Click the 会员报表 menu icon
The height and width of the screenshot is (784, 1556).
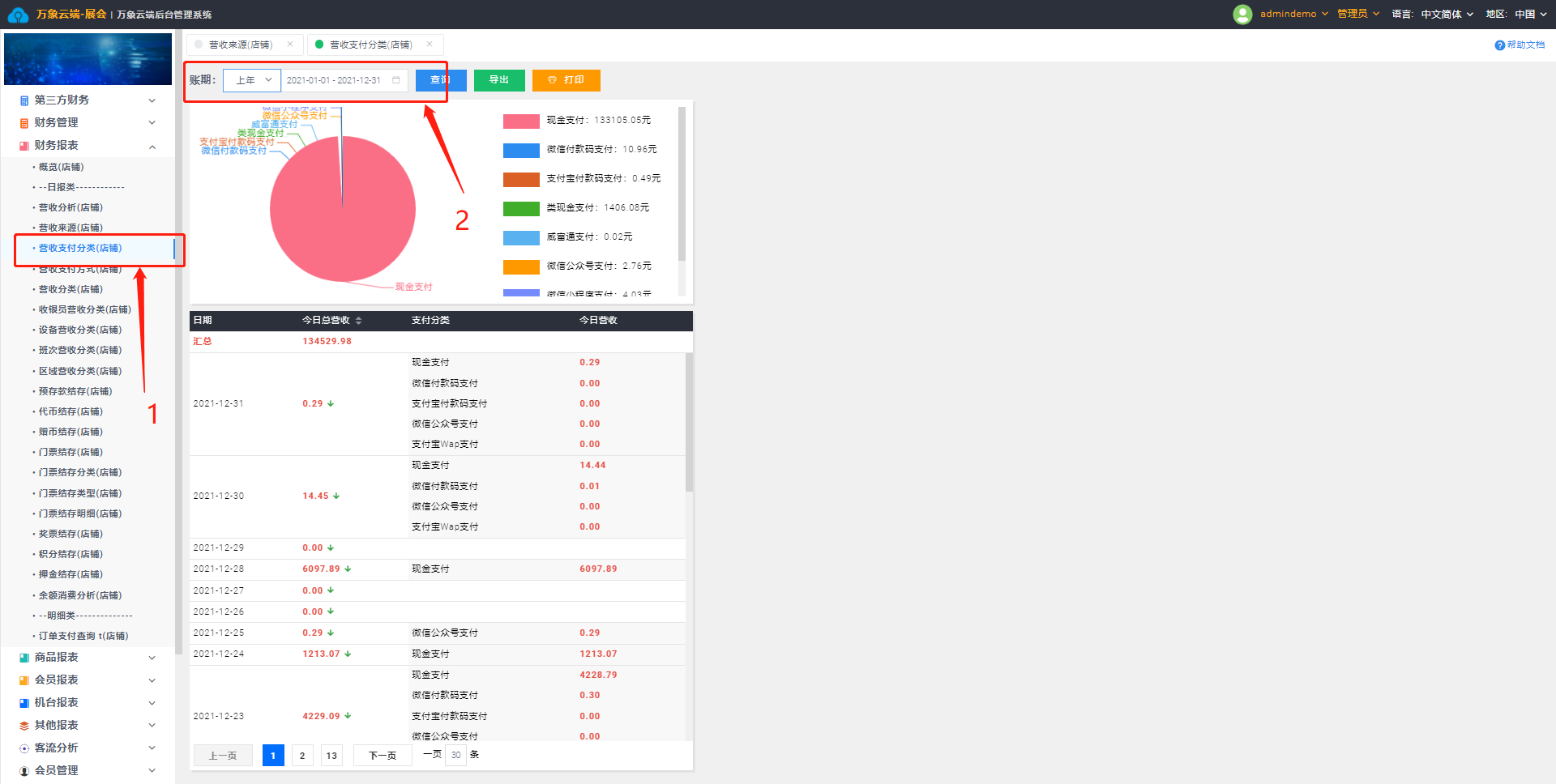coord(24,680)
